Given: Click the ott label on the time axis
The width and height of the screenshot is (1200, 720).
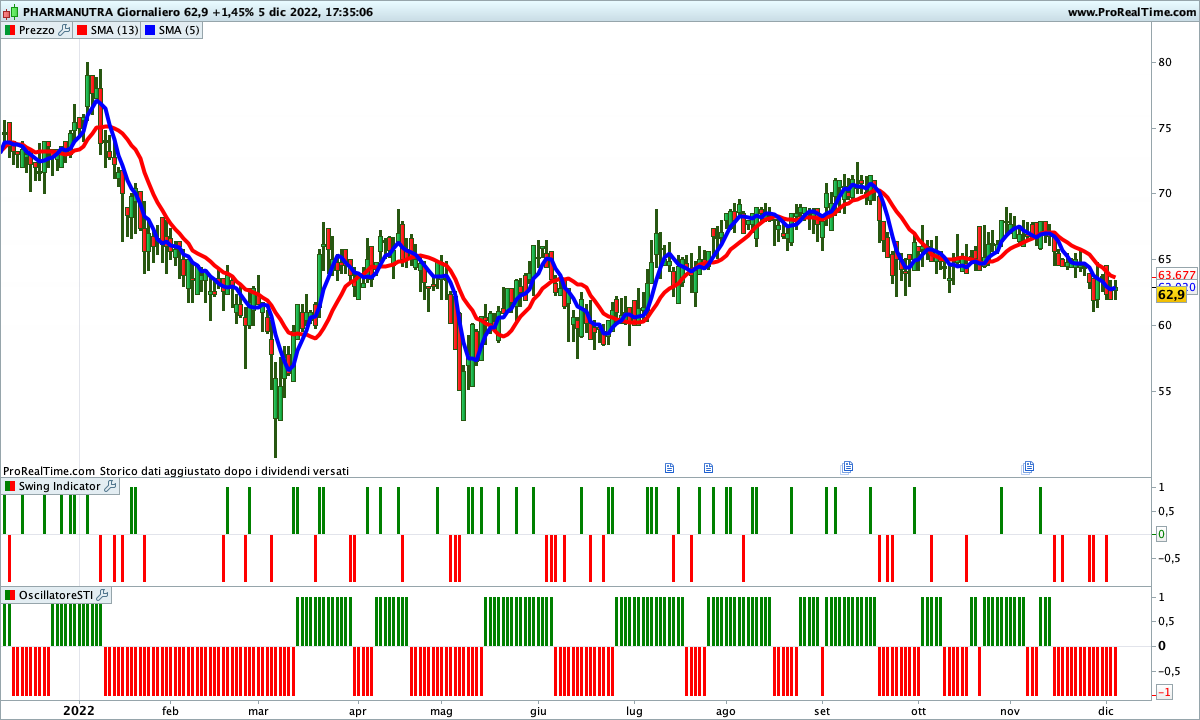Looking at the screenshot, I should pyautogui.click(x=918, y=711).
